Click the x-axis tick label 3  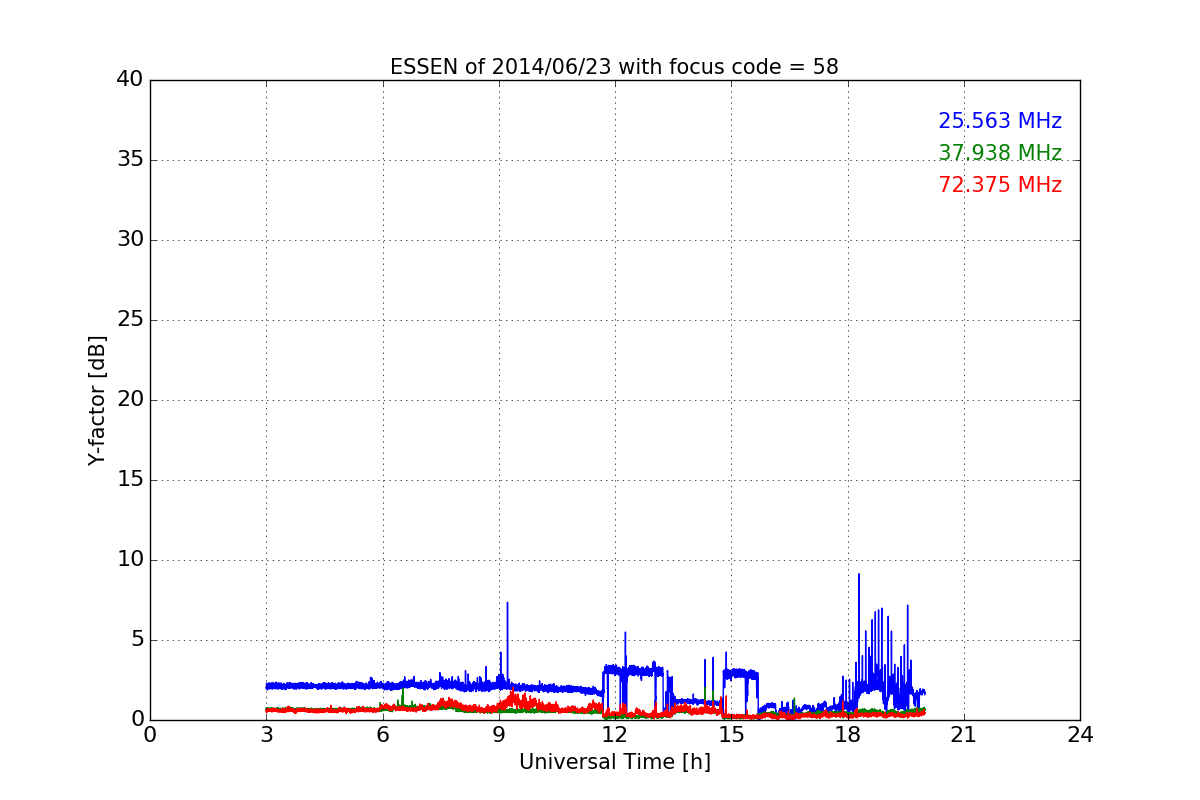(x=266, y=735)
